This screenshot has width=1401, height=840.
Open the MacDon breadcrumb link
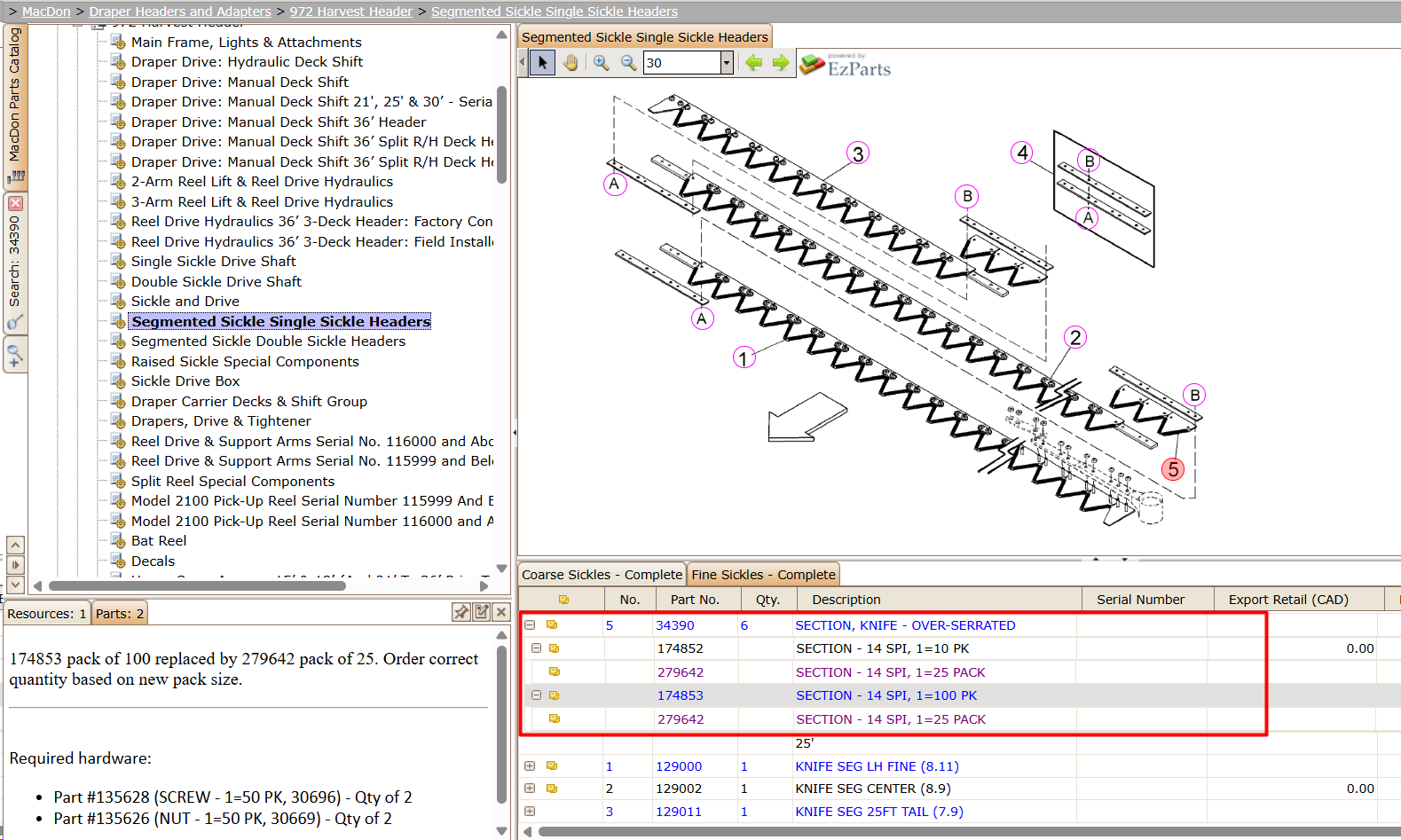click(46, 12)
